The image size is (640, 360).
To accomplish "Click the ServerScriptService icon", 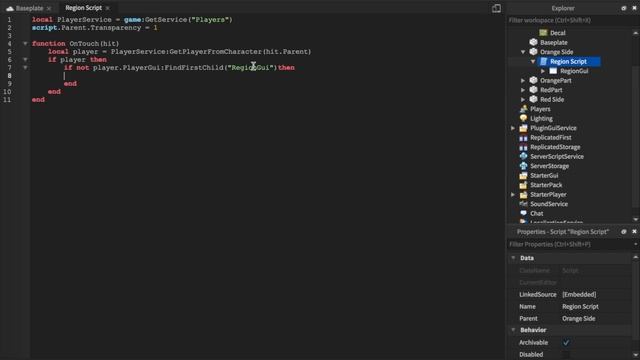I will (523, 156).
